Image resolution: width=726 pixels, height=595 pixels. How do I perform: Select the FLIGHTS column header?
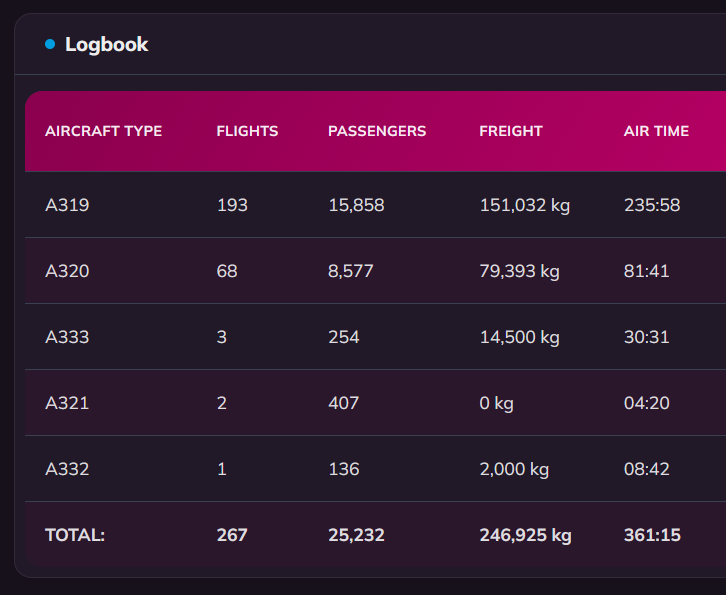[247, 131]
